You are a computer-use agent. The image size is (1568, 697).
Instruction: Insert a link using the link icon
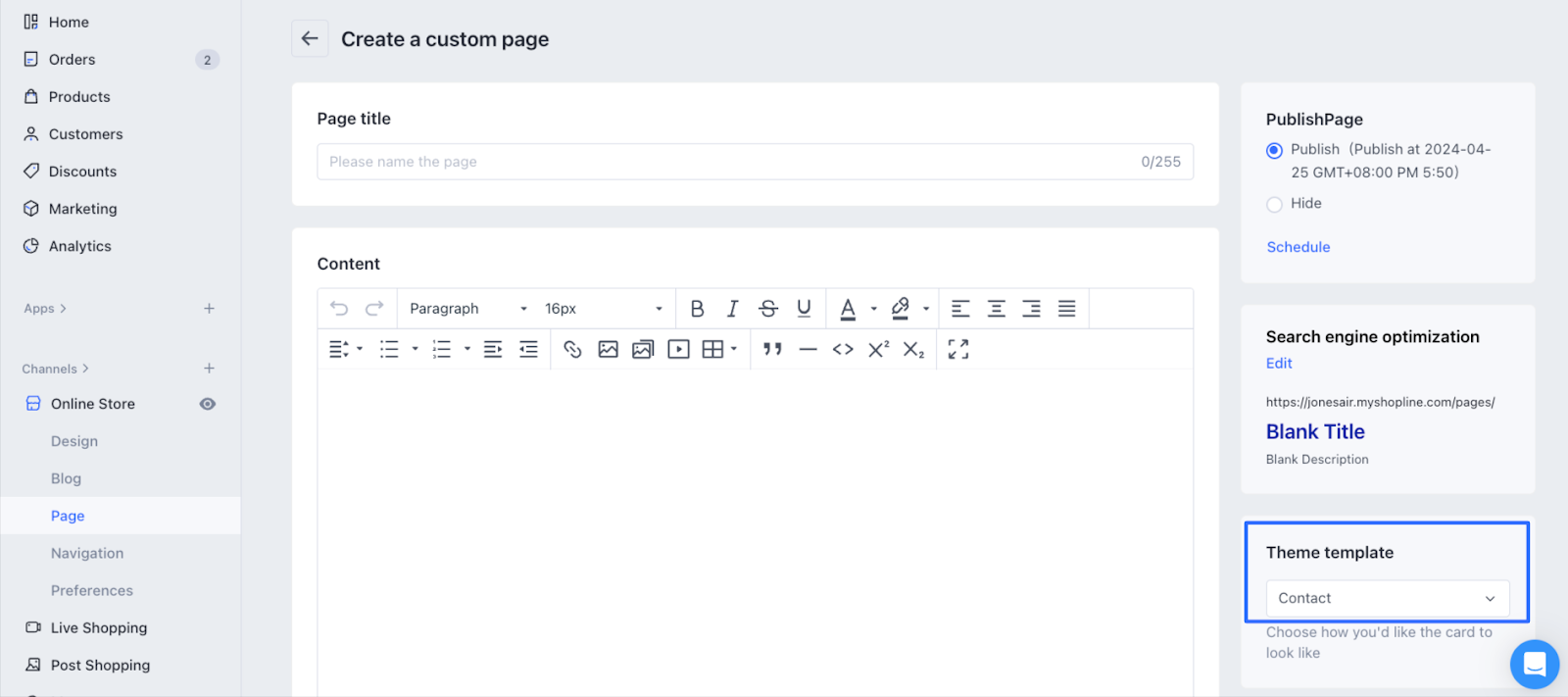[x=572, y=349]
